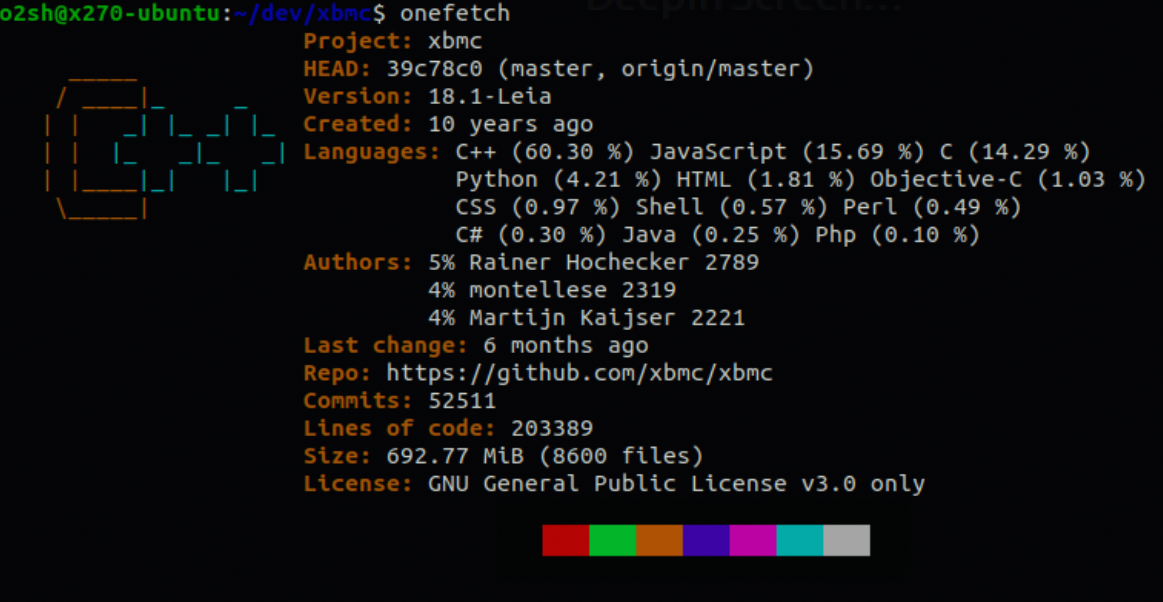This screenshot has height=602, width=1163.
Task: Click the 'Authors:' label
Action: click(358, 262)
